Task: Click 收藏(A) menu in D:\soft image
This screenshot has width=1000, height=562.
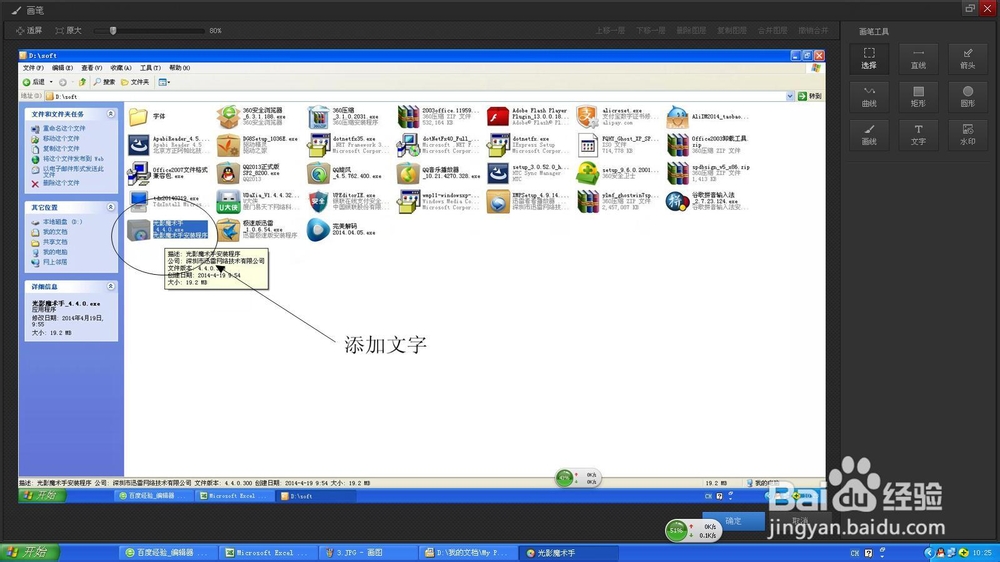Action: coord(121,68)
